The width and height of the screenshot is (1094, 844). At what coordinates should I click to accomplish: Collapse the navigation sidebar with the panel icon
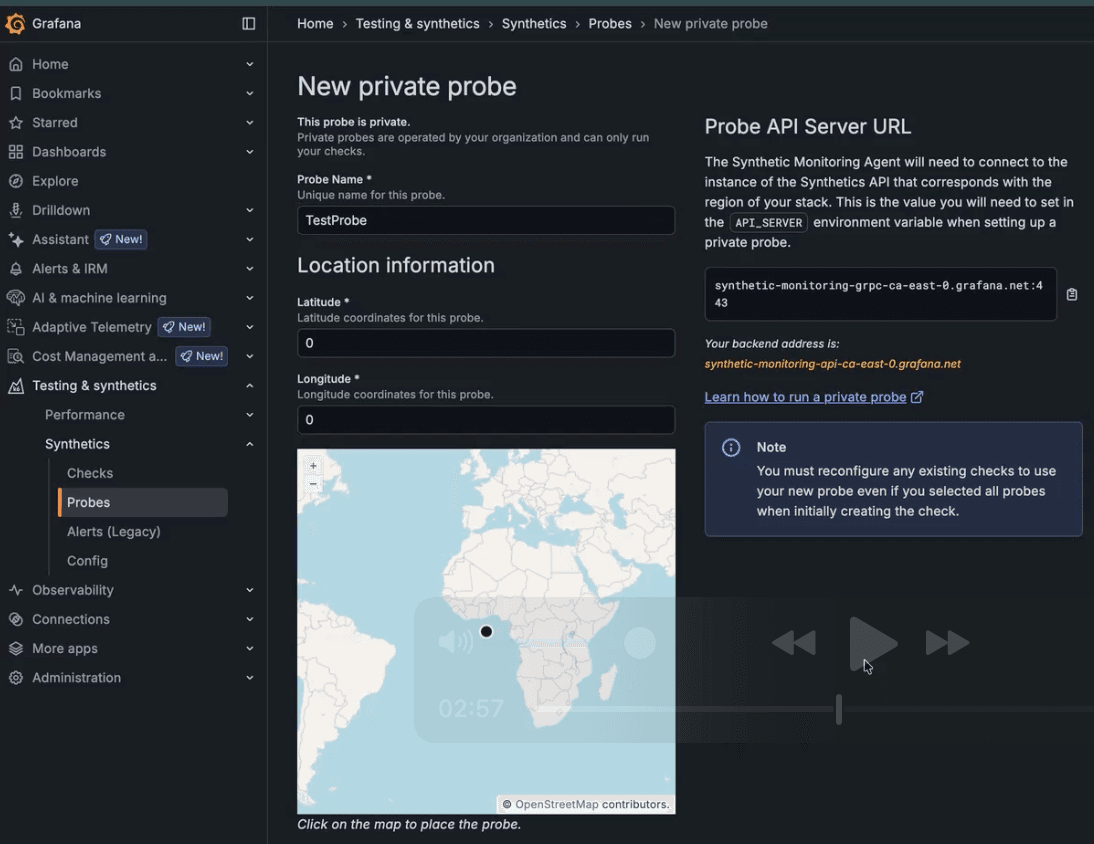point(248,23)
